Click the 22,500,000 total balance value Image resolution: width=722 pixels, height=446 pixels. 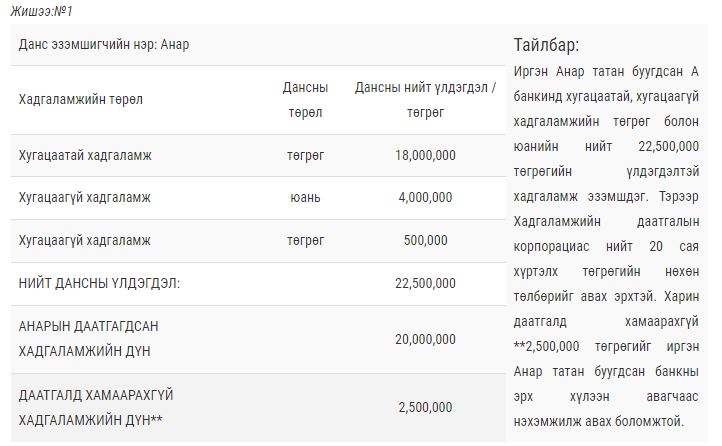click(426, 284)
